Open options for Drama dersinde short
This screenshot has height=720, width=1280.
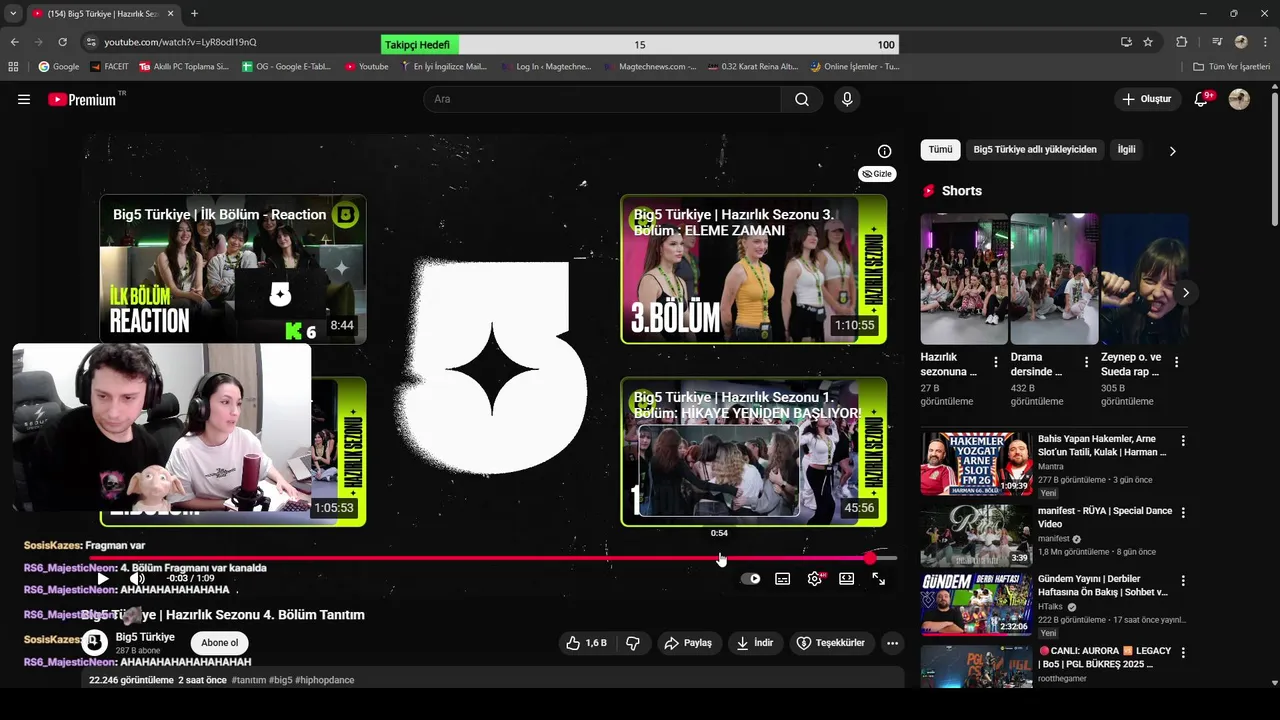pyautogui.click(x=1086, y=362)
